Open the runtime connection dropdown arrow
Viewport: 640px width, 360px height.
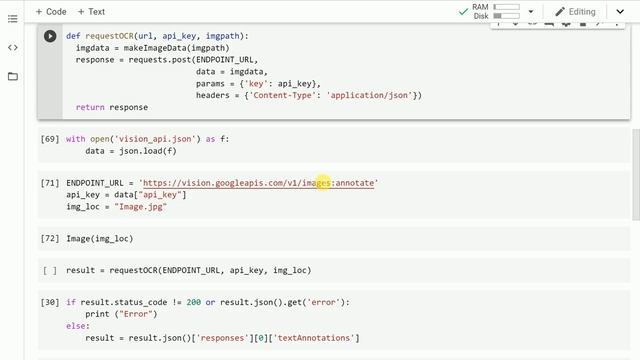pyautogui.click(x=531, y=11)
